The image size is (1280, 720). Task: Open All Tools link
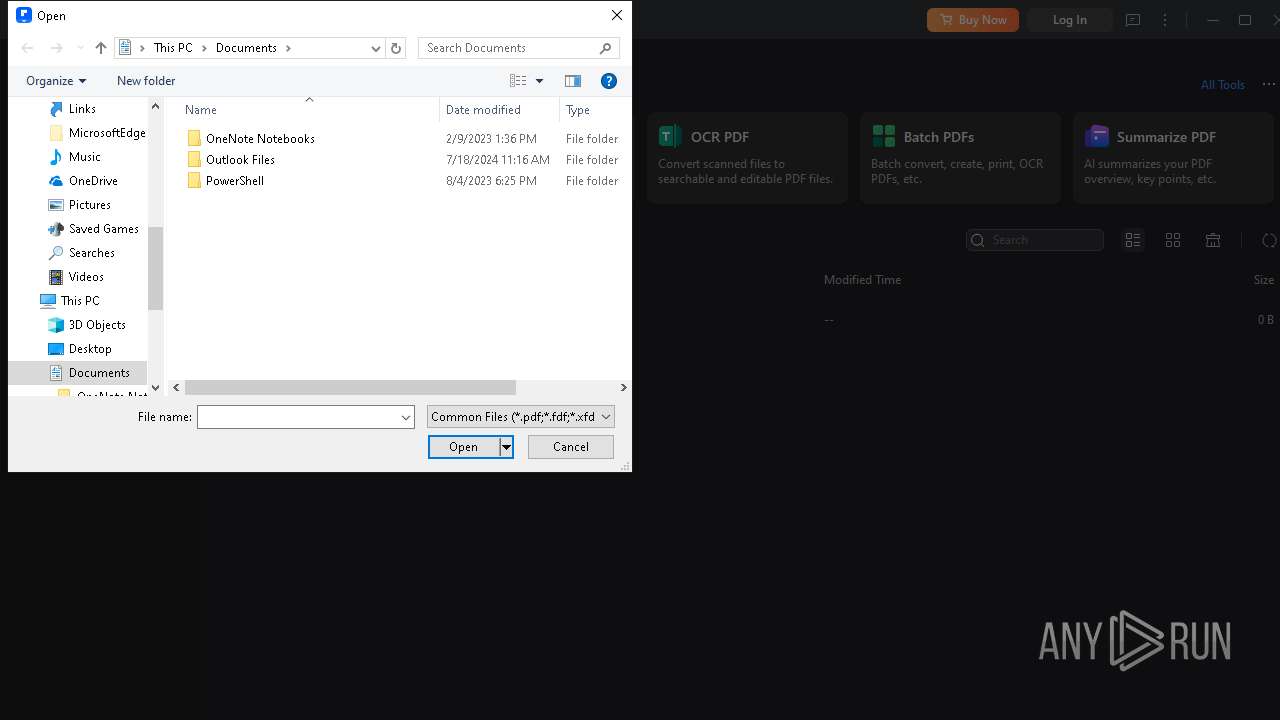[1223, 85]
